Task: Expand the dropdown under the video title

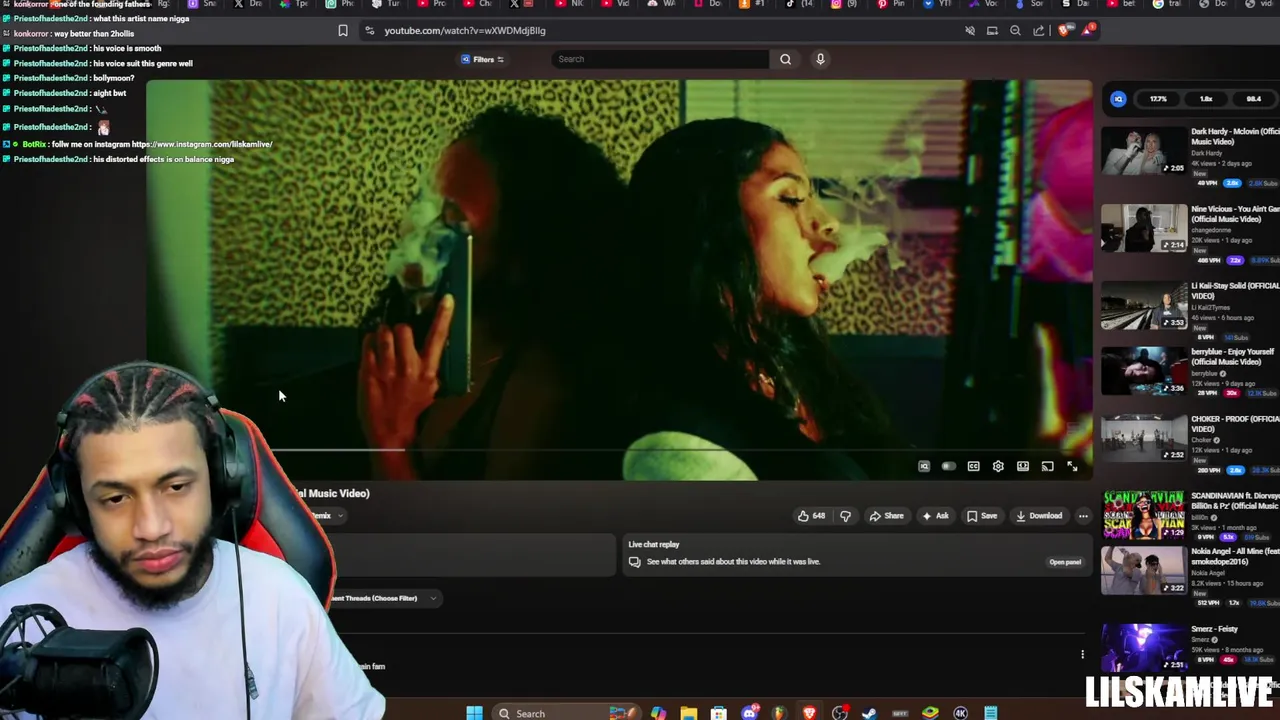Action: pyautogui.click(x=340, y=516)
